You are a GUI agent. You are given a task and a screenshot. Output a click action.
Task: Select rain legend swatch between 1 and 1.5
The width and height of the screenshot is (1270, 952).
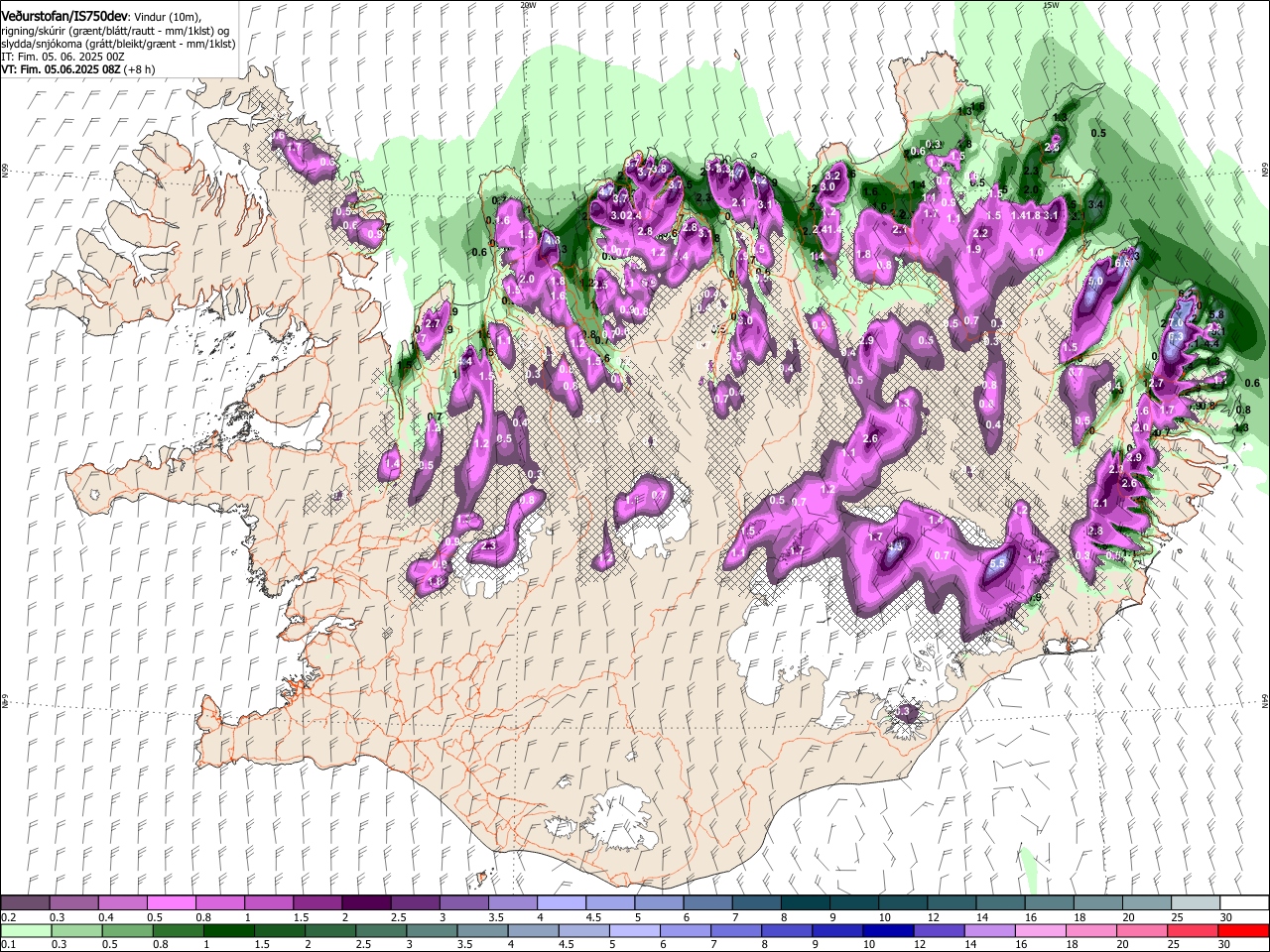pyautogui.click(x=228, y=930)
